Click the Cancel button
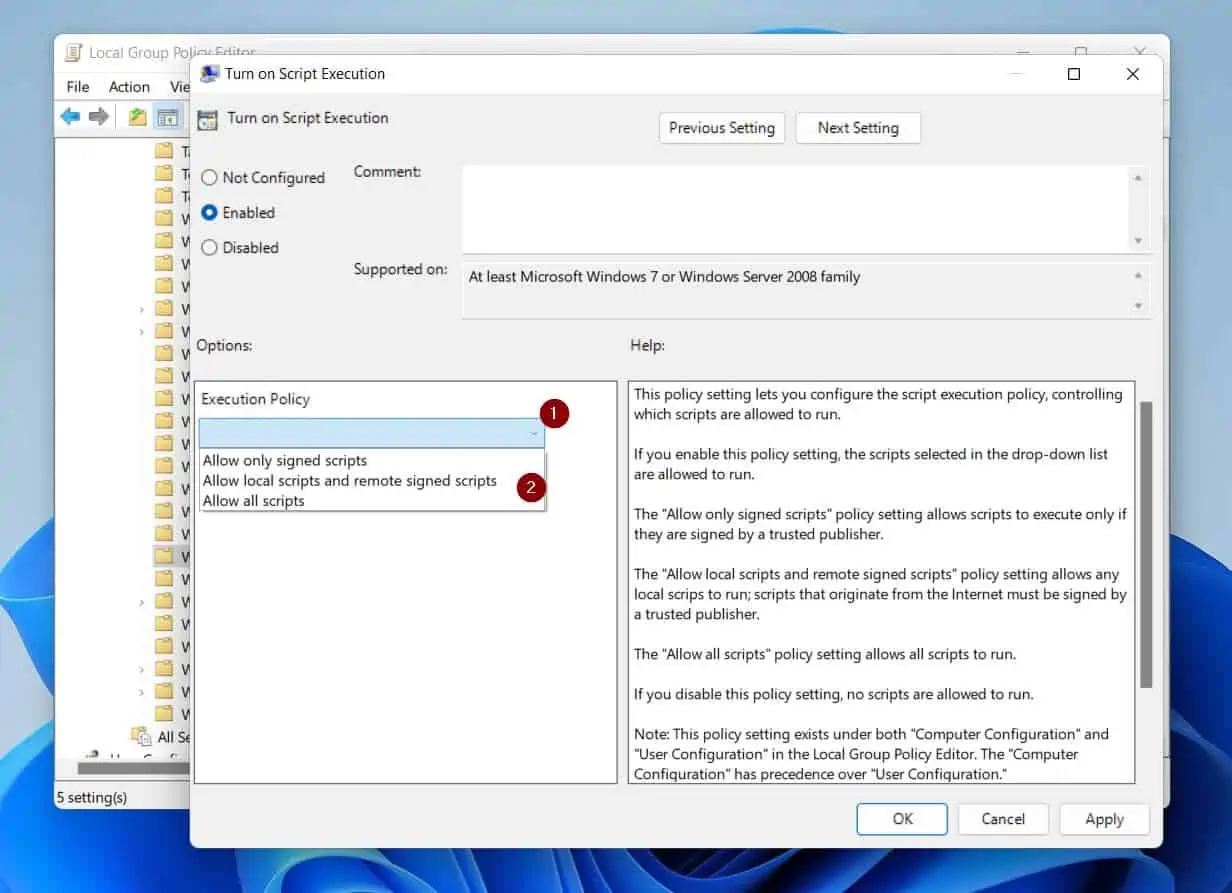 coord(1003,819)
